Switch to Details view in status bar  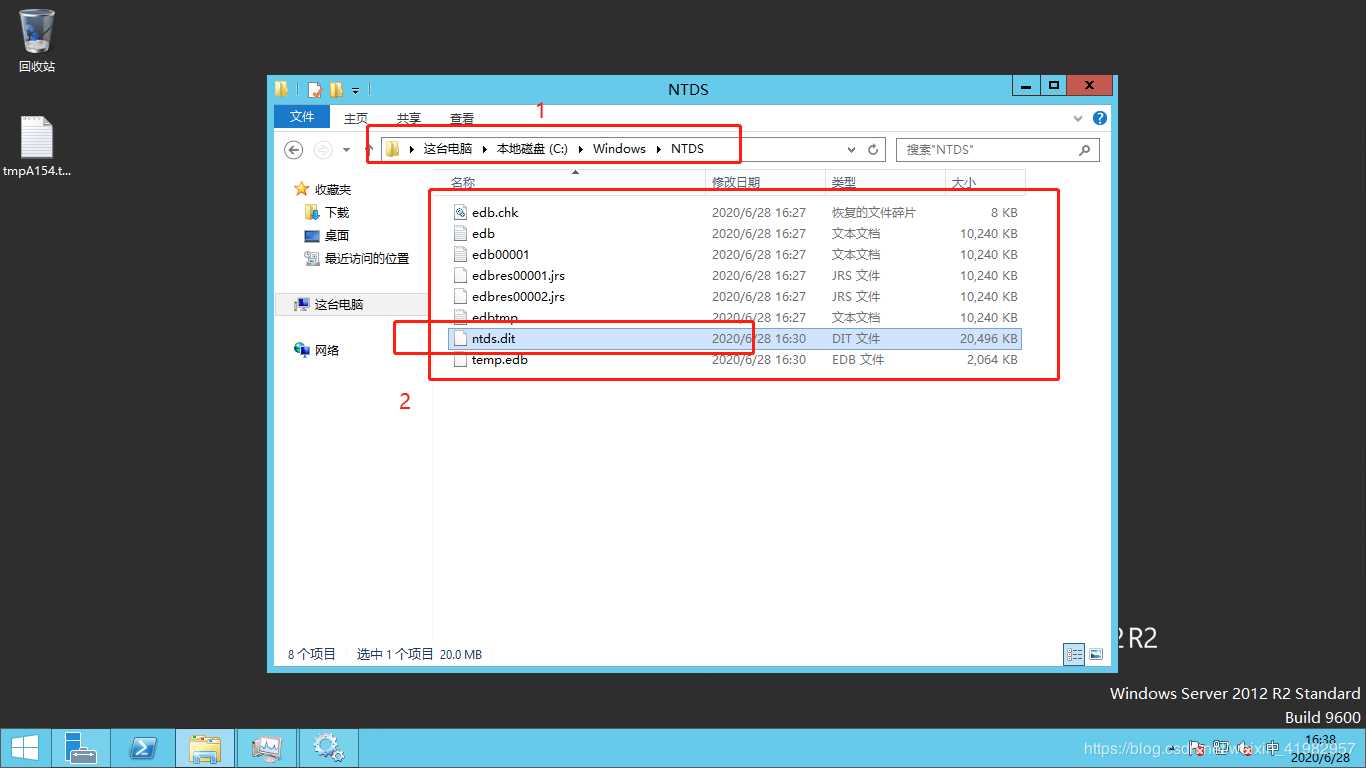tap(1074, 654)
